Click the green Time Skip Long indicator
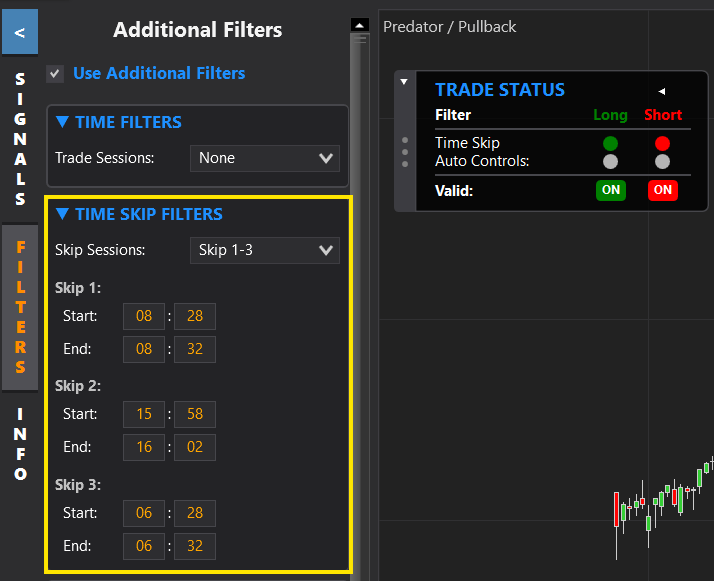The height and width of the screenshot is (581, 714). point(610,144)
